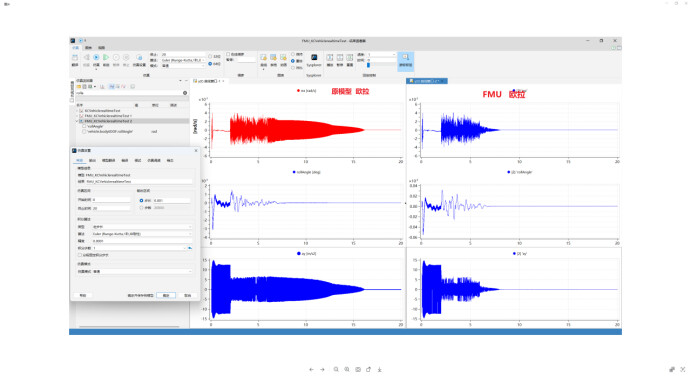This screenshot has height=376, width=692.
Task: Switch to the third ribbon tab
Action: [x=102, y=48]
